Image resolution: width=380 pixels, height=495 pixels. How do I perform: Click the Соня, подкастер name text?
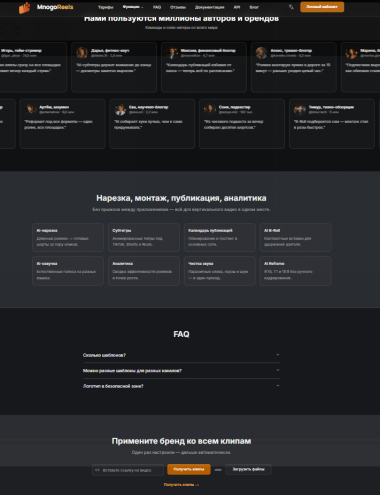(x=234, y=107)
